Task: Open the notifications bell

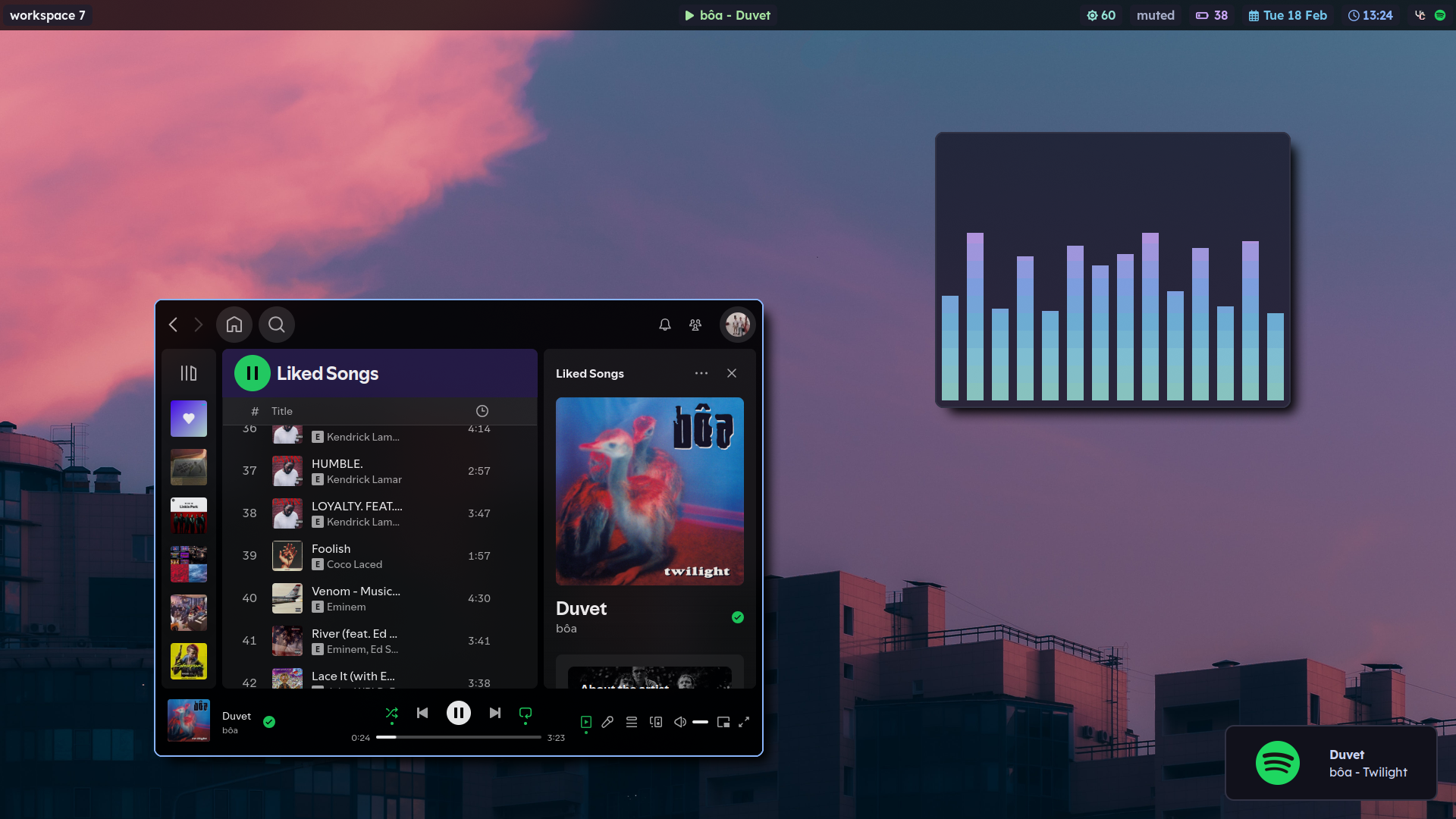Action: [665, 325]
